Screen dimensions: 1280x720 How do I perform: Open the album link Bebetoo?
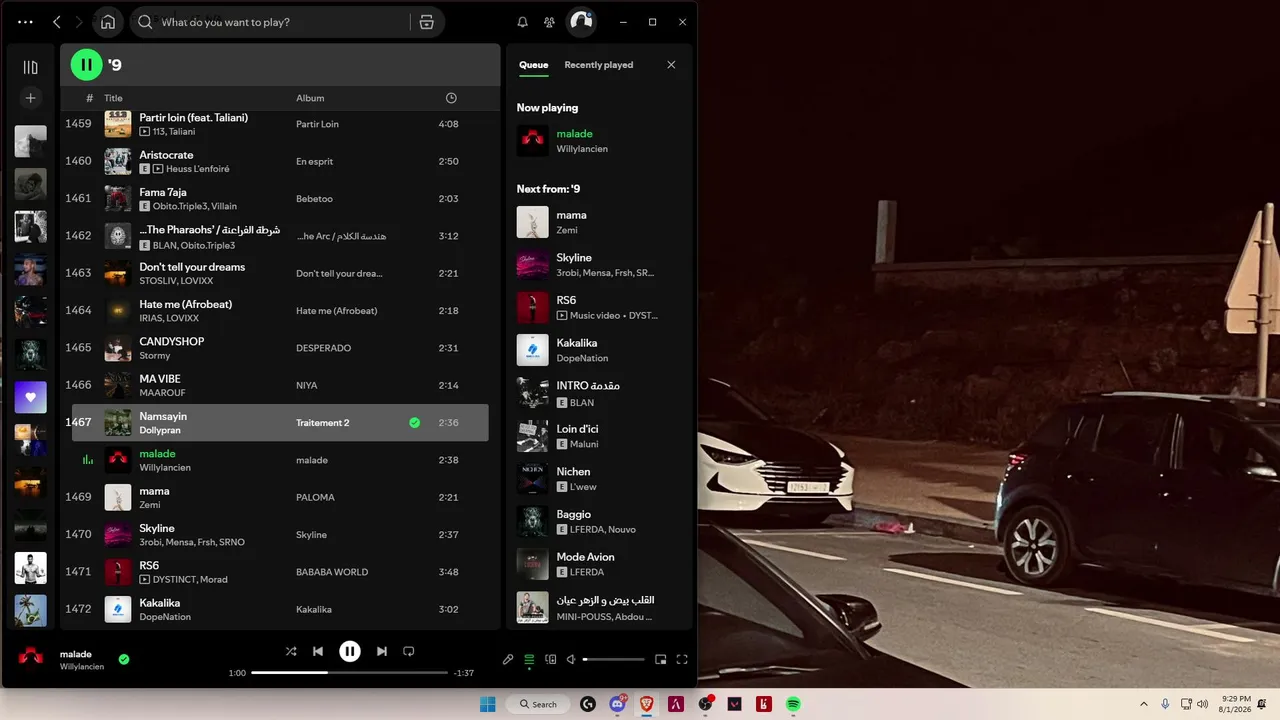click(x=314, y=199)
